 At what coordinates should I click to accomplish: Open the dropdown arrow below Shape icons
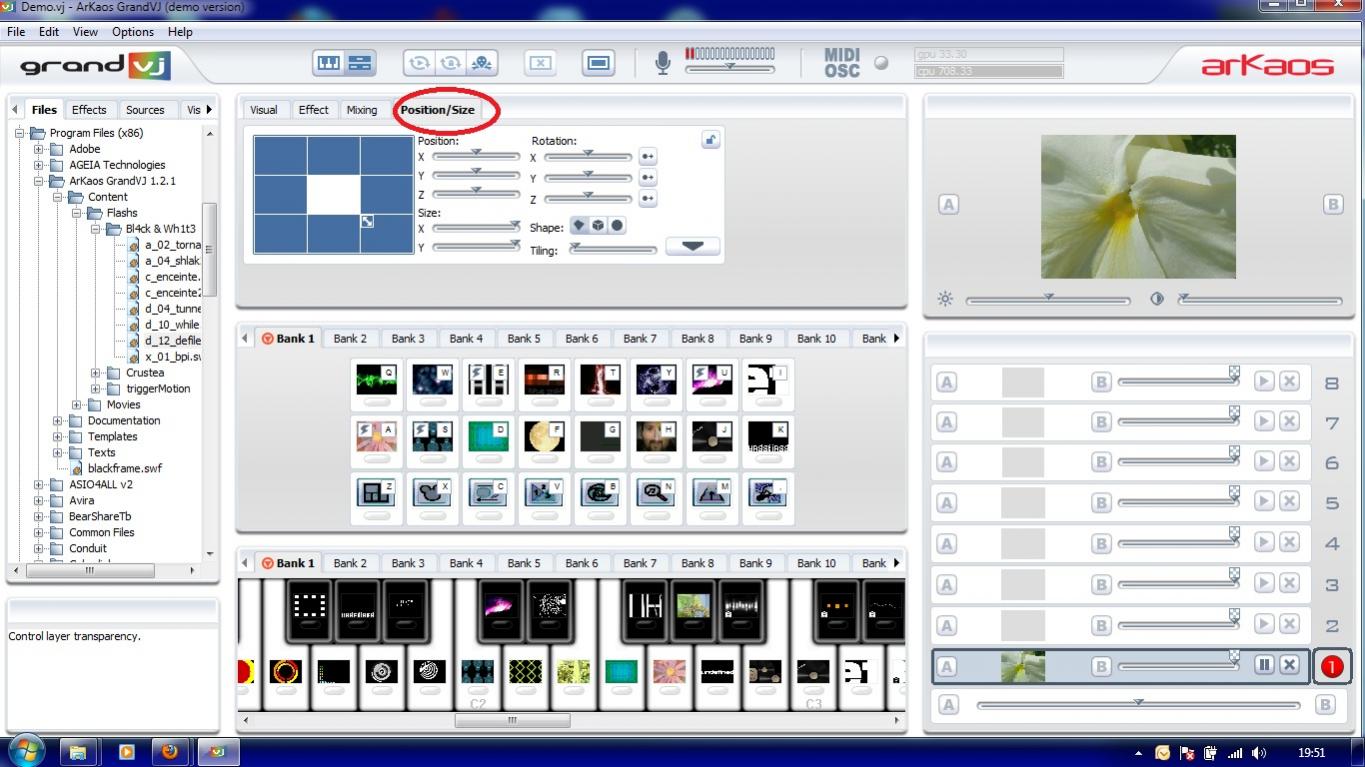click(692, 246)
